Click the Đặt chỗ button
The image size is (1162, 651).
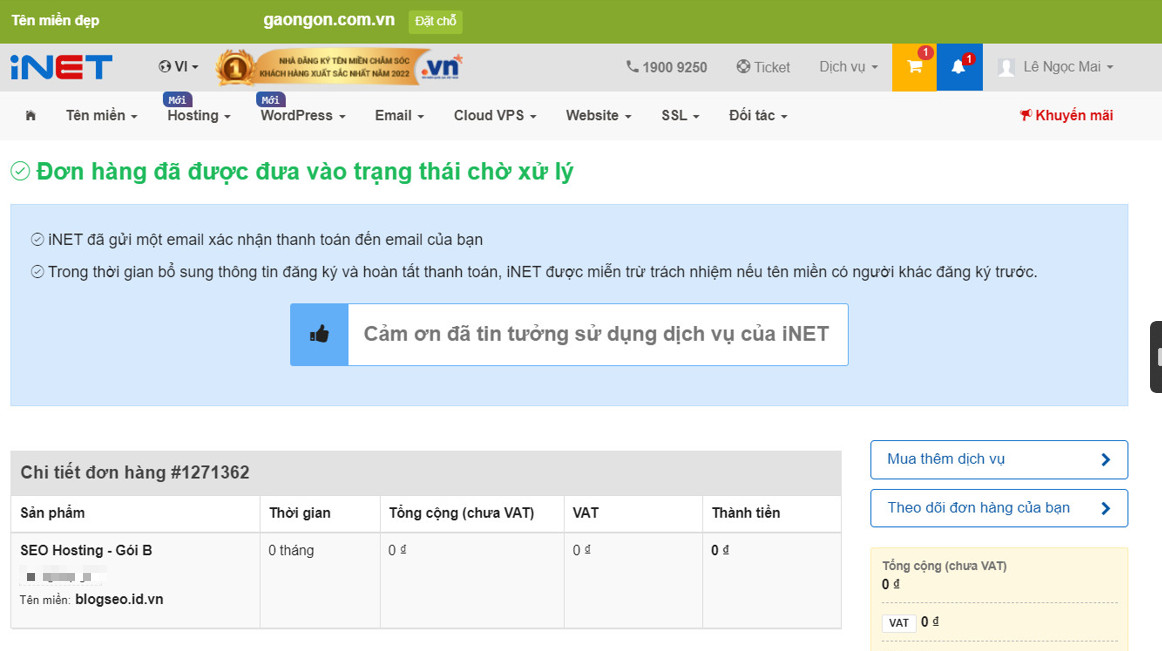436,22
